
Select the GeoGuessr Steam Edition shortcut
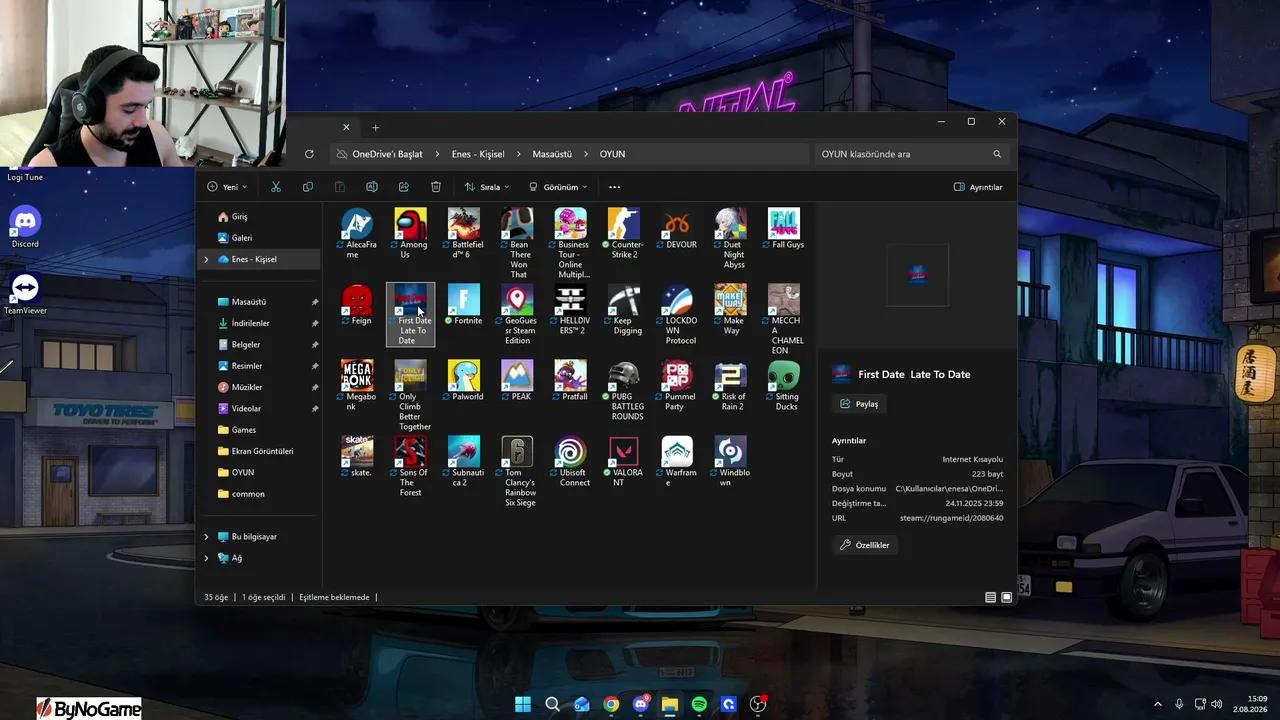(517, 315)
